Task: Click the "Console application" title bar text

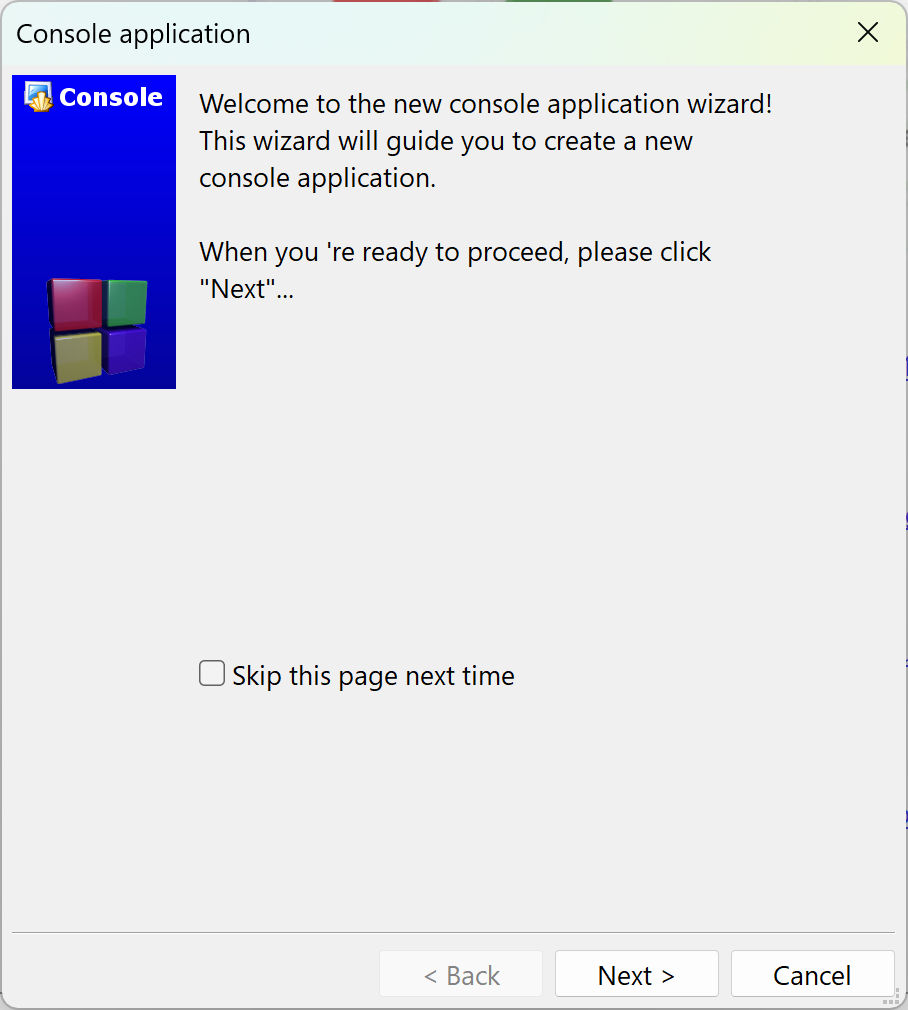Action: point(133,34)
